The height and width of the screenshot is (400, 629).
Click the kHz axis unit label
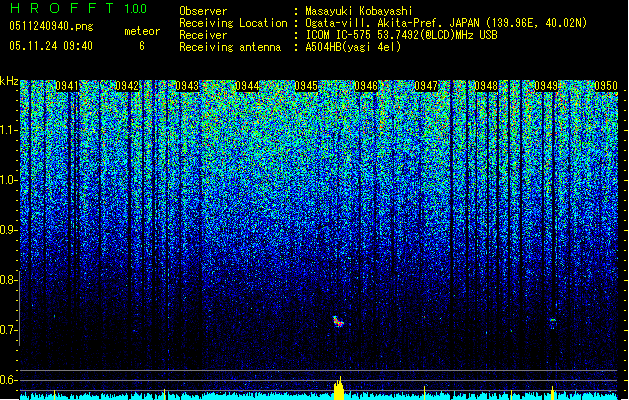[x=9, y=81]
